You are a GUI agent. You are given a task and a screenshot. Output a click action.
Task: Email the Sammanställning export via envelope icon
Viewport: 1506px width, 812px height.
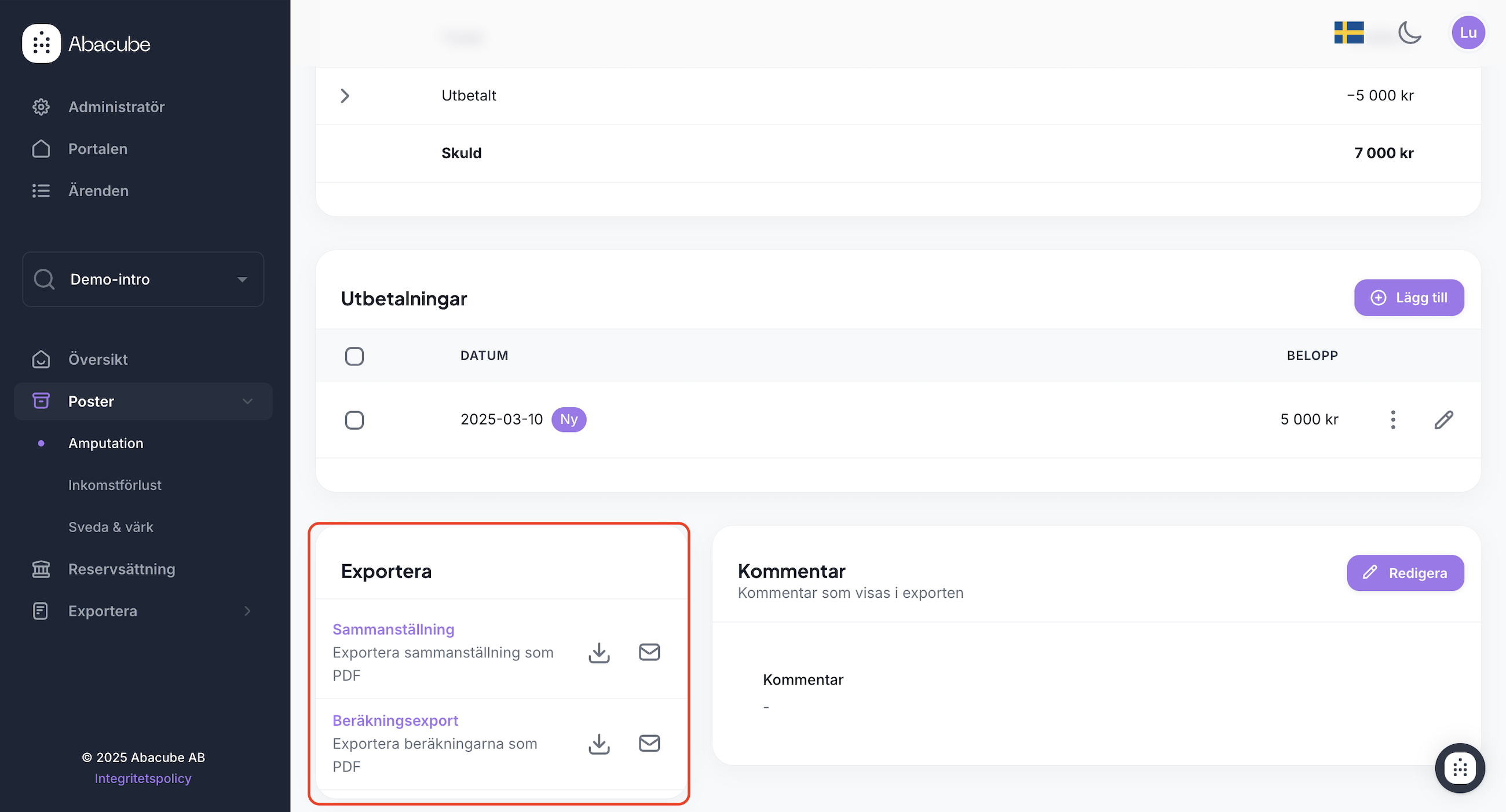coord(649,652)
